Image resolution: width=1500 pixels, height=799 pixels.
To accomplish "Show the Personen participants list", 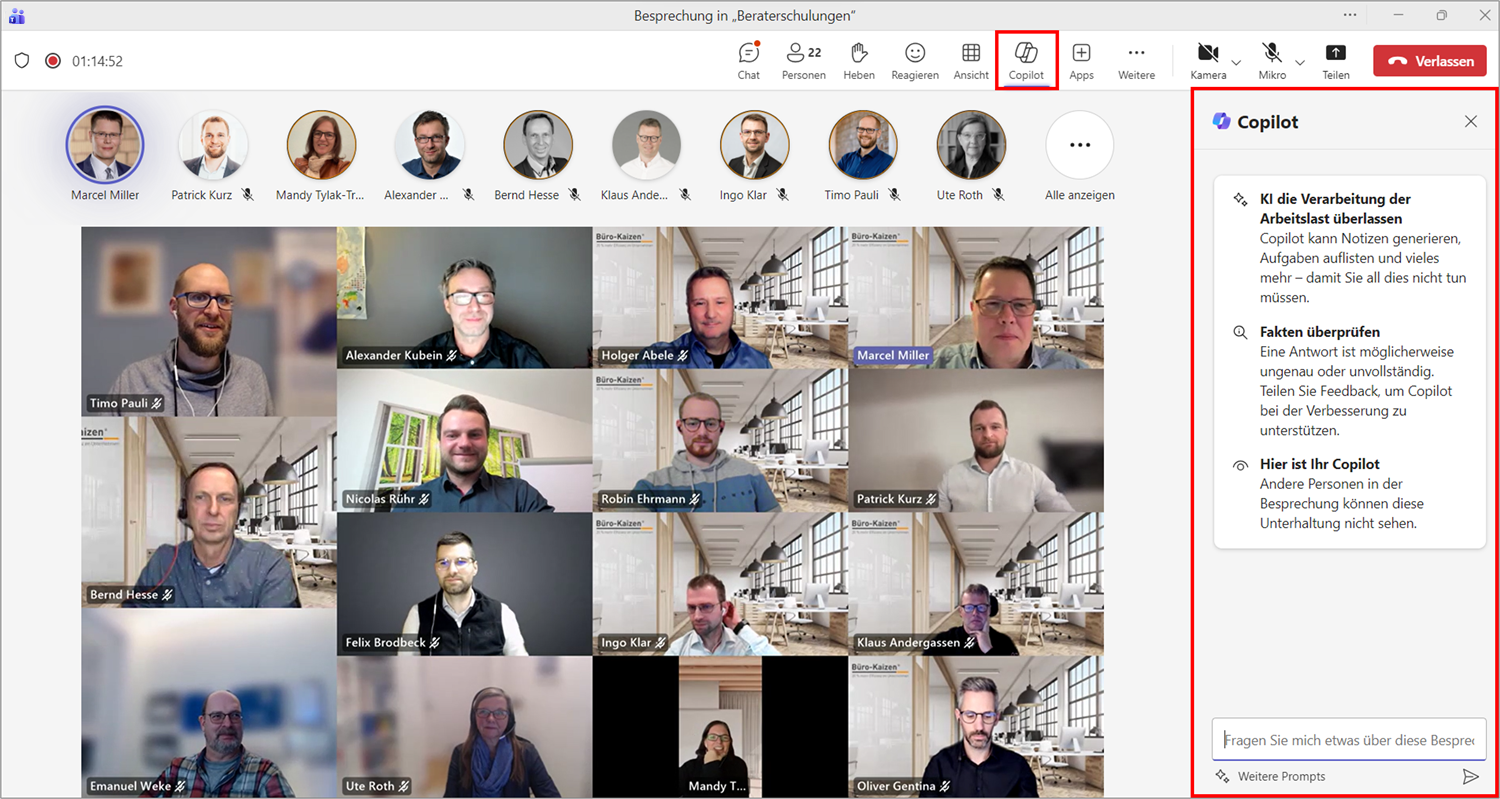I will click(x=802, y=60).
